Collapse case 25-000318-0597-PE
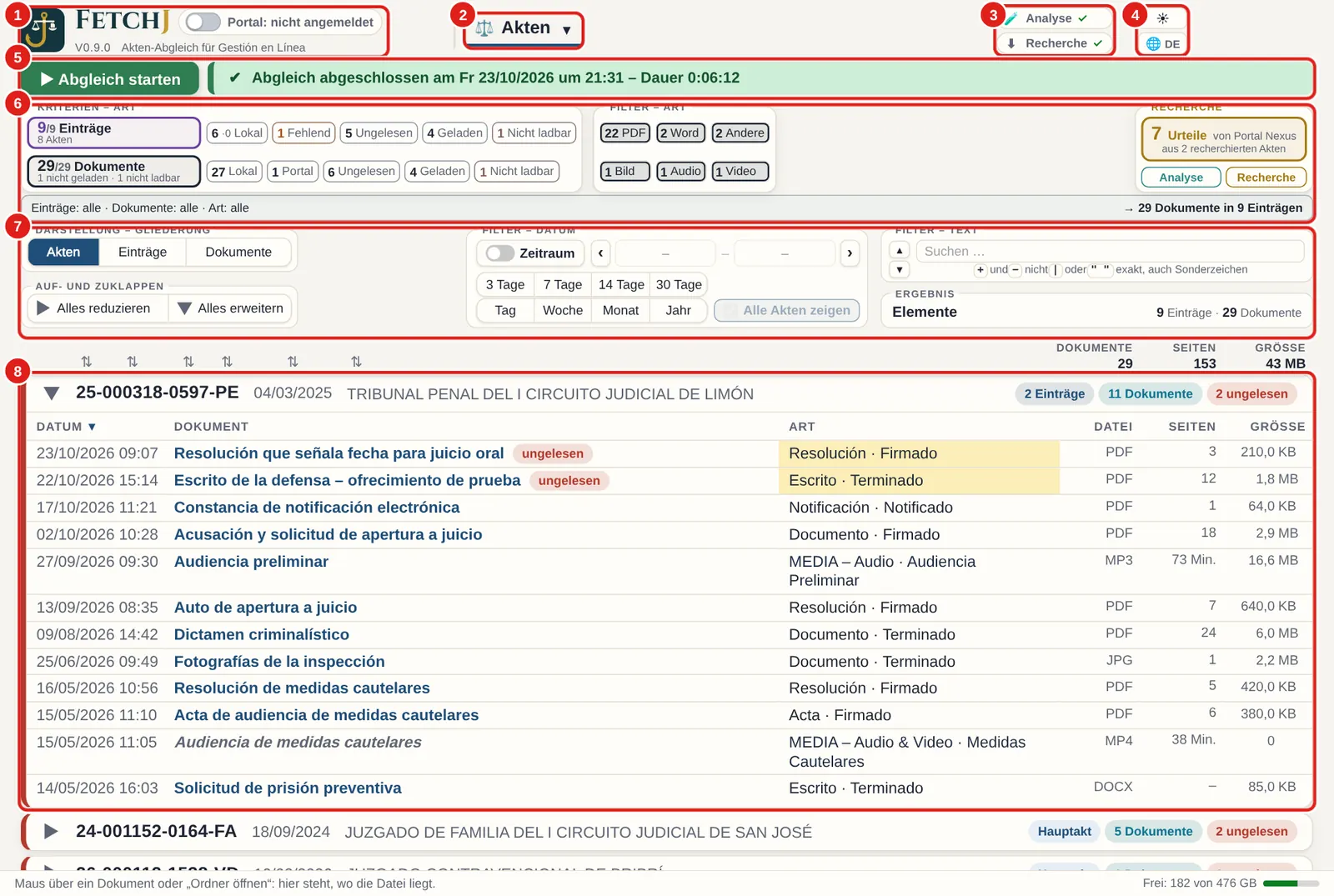 coord(52,393)
